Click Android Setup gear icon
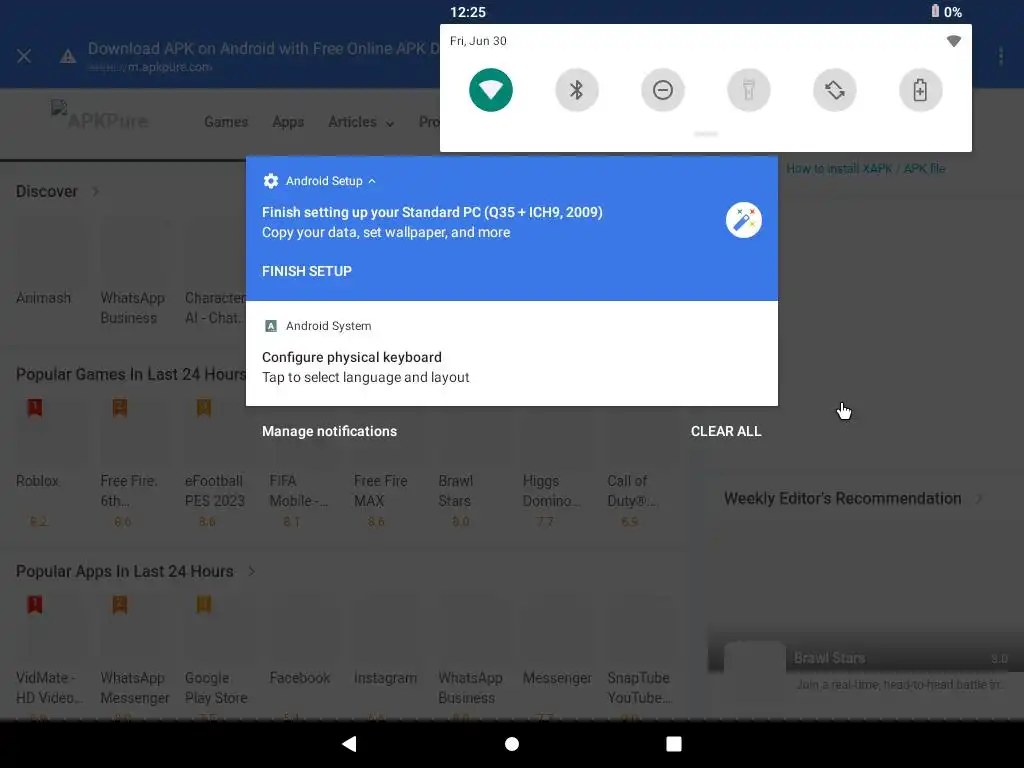The width and height of the screenshot is (1024, 768). point(270,181)
